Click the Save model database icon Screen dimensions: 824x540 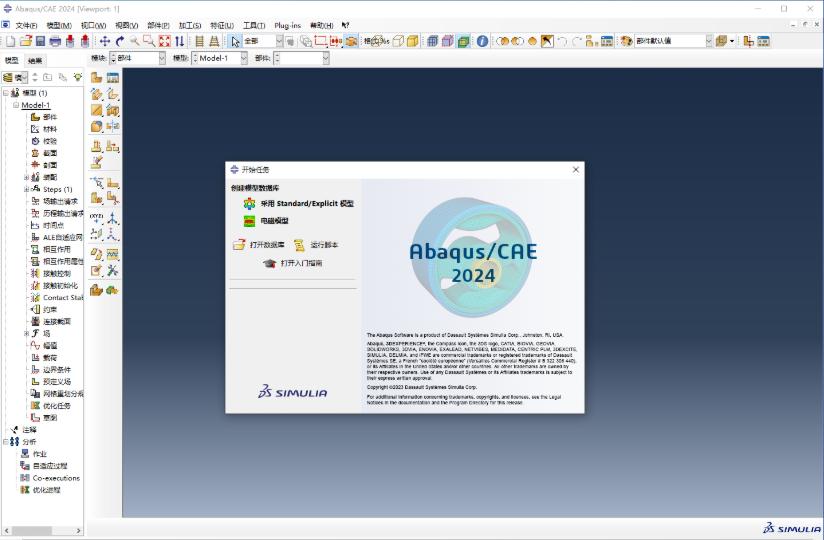point(40,41)
